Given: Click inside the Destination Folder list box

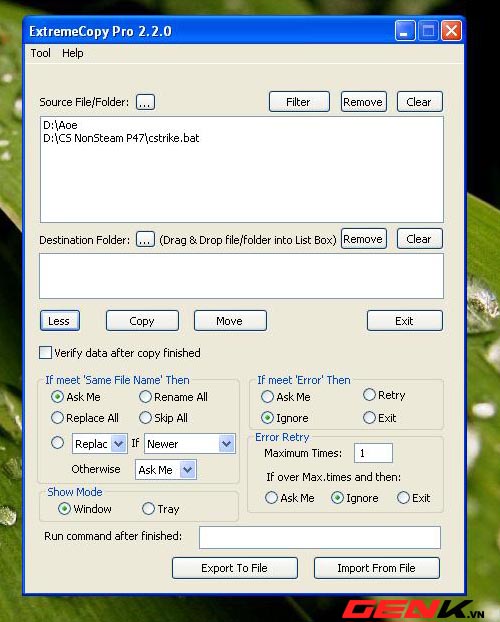Looking at the screenshot, I should click(241, 276).
